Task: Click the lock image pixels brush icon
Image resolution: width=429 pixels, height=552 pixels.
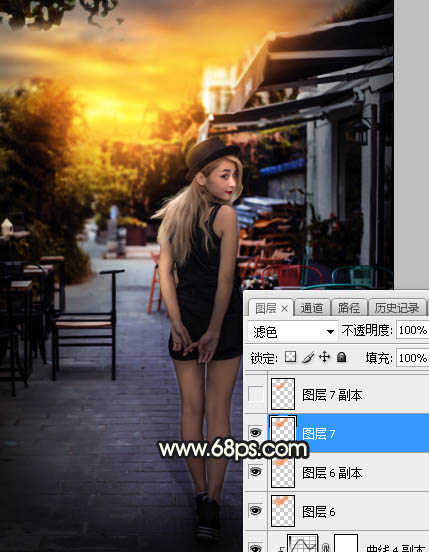Action: coord(308,357)
